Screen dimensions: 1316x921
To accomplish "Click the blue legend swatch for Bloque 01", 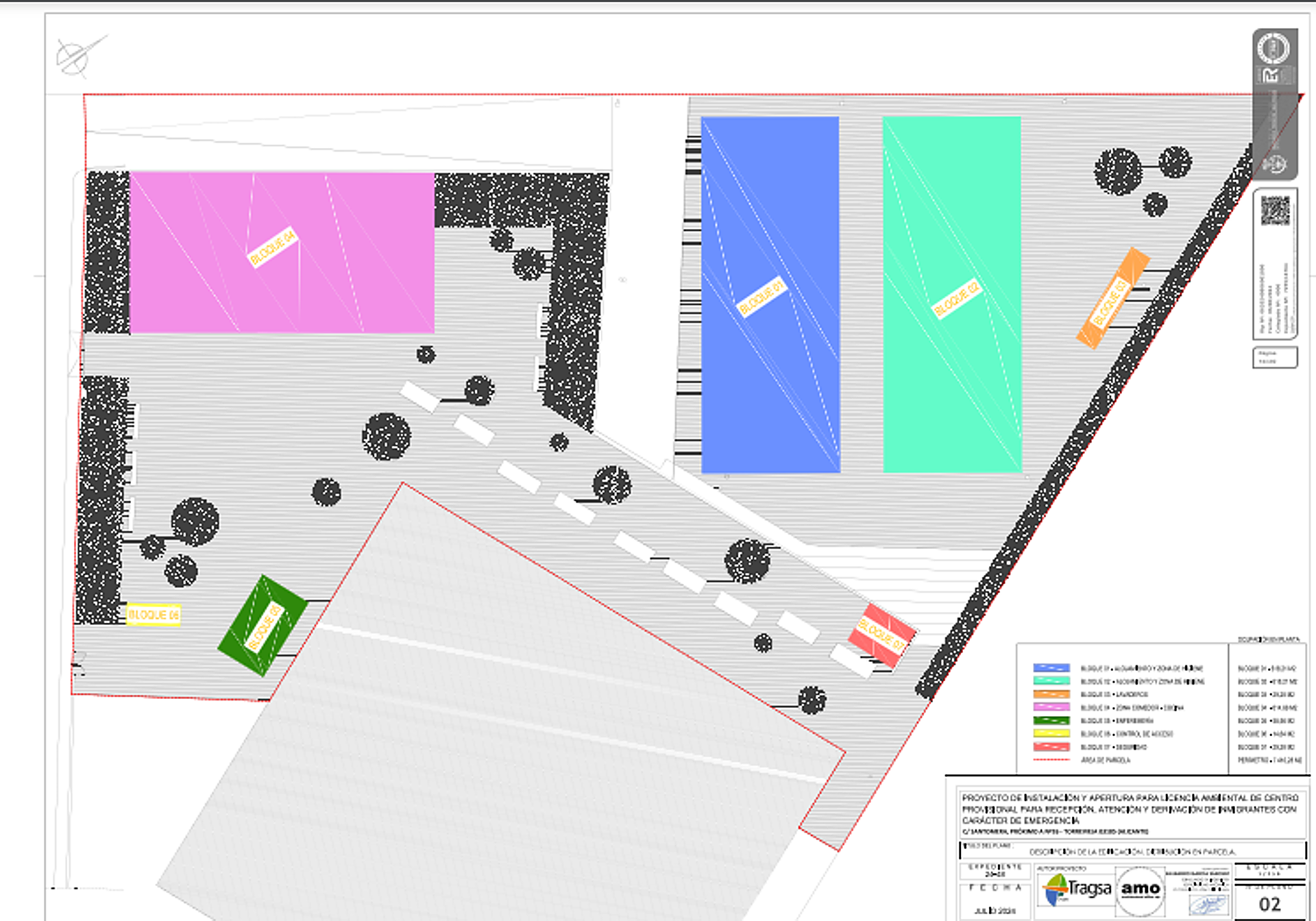I will (x=1051, y=667).
